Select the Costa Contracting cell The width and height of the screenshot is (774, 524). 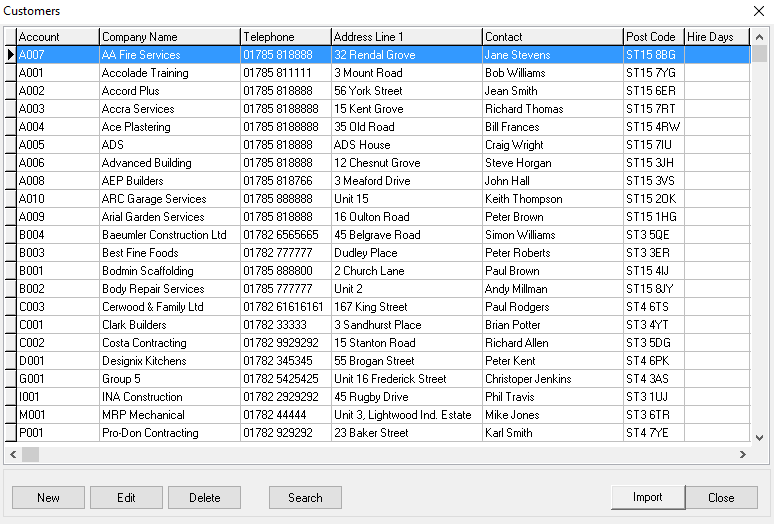click(170, 343)
